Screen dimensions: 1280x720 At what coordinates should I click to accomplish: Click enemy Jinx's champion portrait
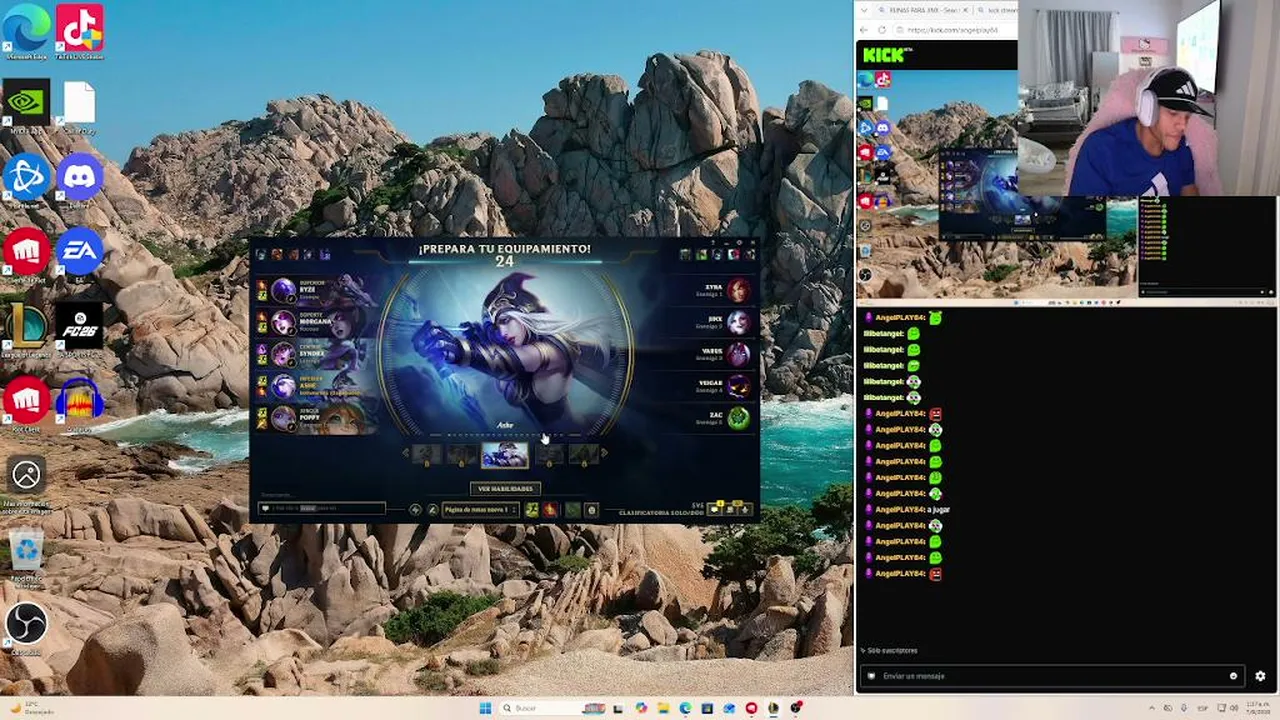coord(738,322)
